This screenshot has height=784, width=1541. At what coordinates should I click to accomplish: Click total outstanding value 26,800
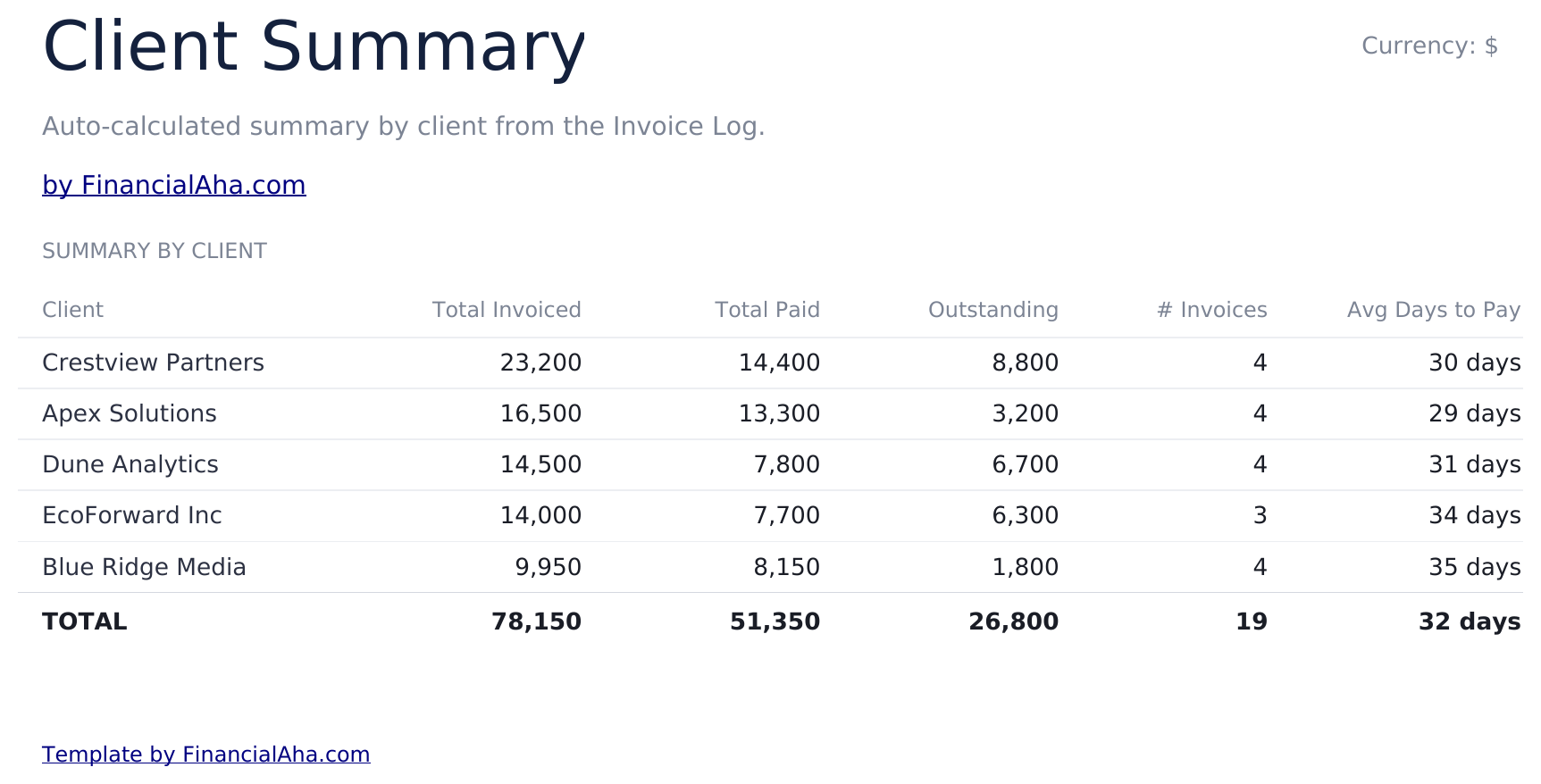click(1013, 621)
